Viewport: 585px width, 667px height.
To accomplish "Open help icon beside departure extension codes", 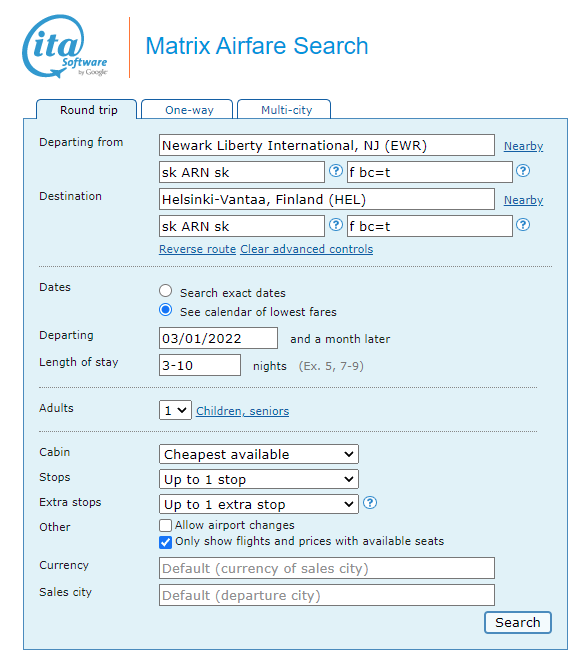I will click(x=523, y=171).
